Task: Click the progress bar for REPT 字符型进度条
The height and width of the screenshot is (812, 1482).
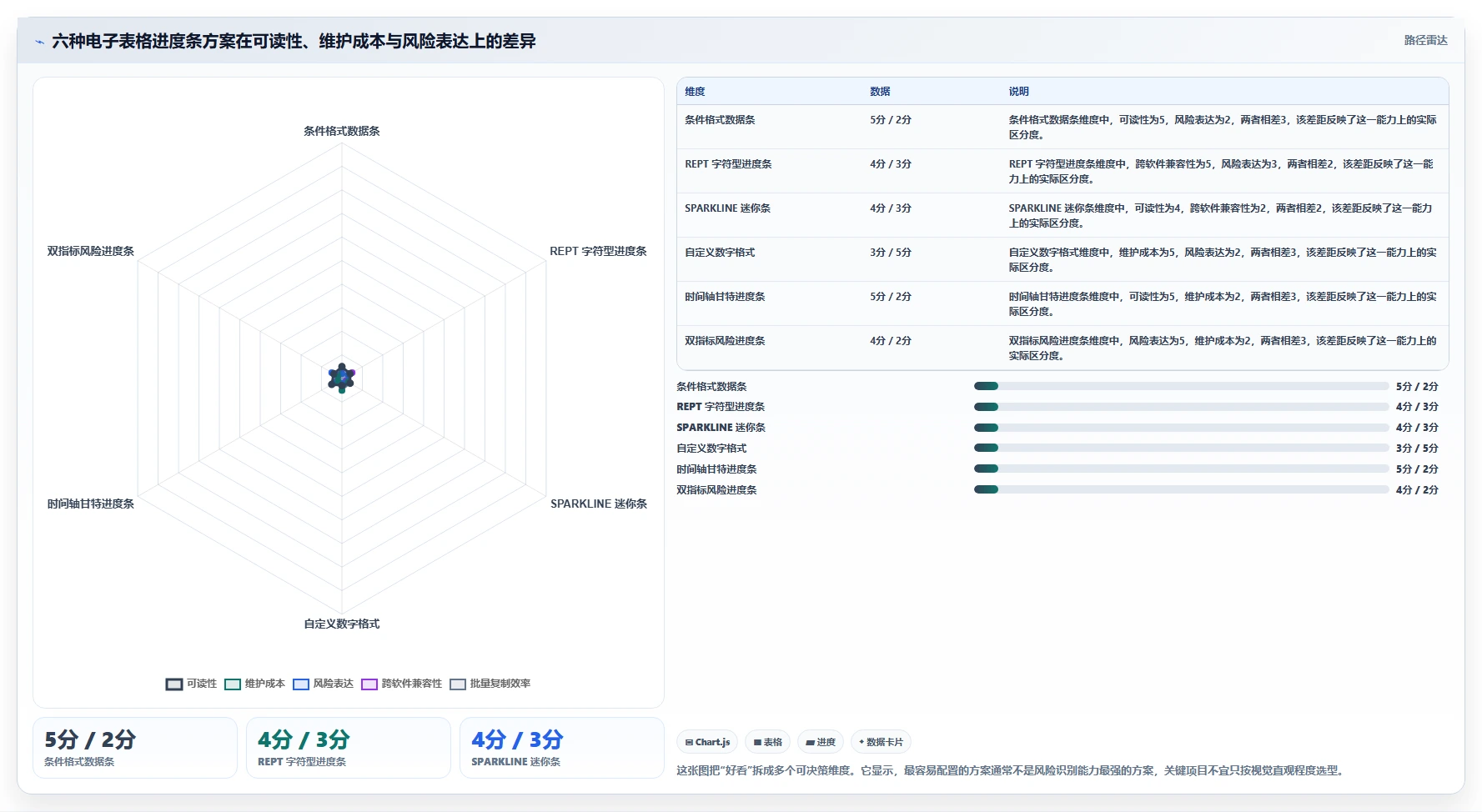Action: [x=1181, y=407]
